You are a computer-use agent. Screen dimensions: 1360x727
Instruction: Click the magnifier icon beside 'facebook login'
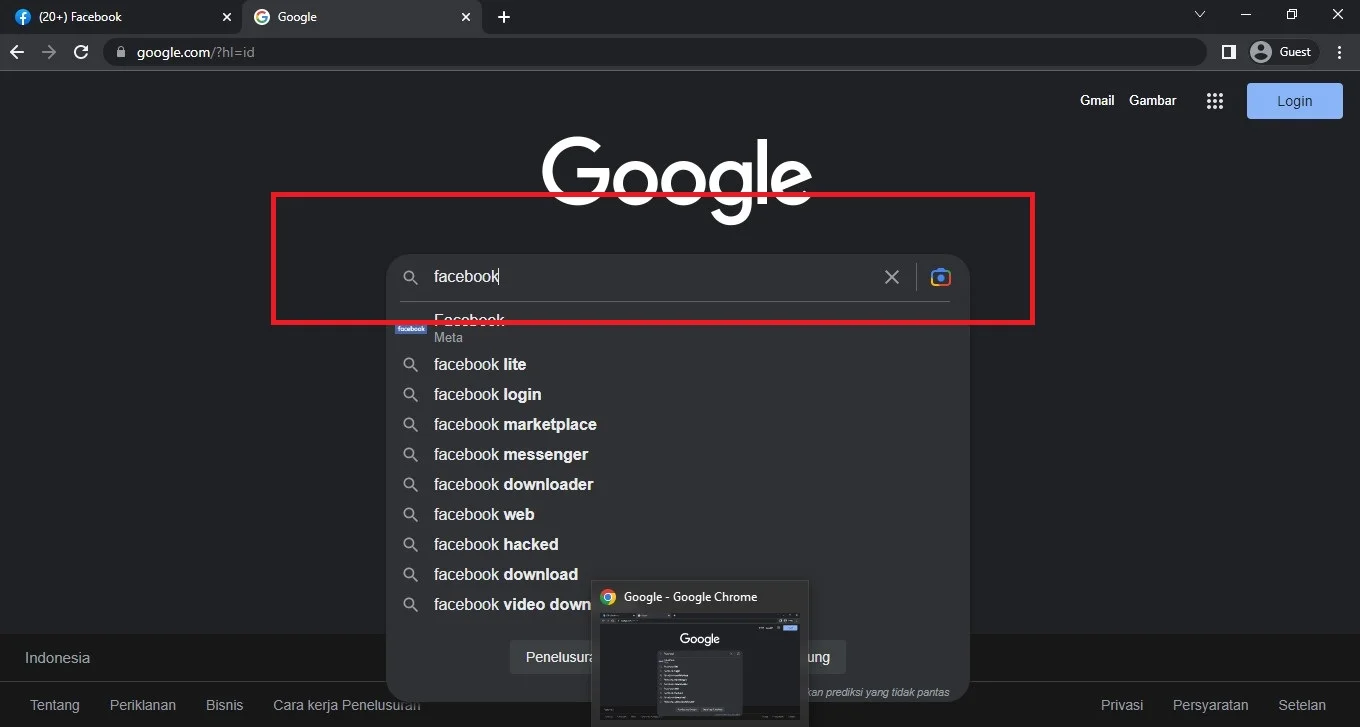click(410, 395)
